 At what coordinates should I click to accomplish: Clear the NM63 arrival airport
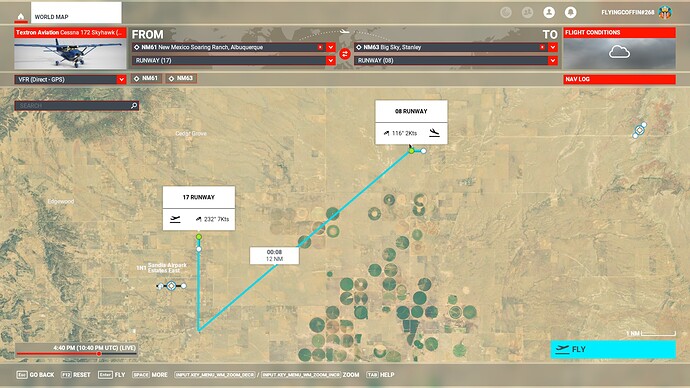542,47
